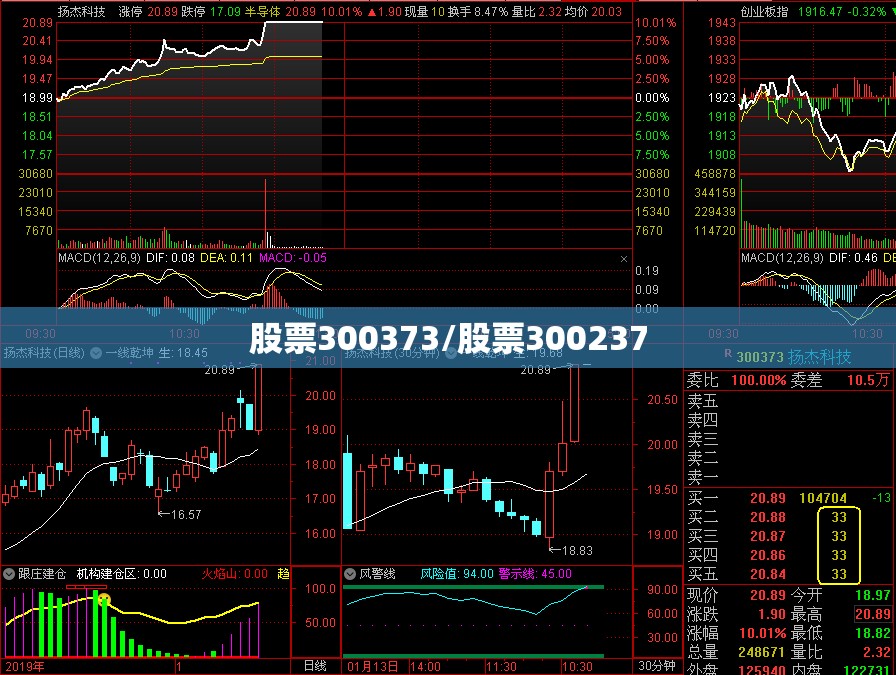
Task: Expand dropdown next to 跟庄建仓 indicator
Action: (9, 574)
